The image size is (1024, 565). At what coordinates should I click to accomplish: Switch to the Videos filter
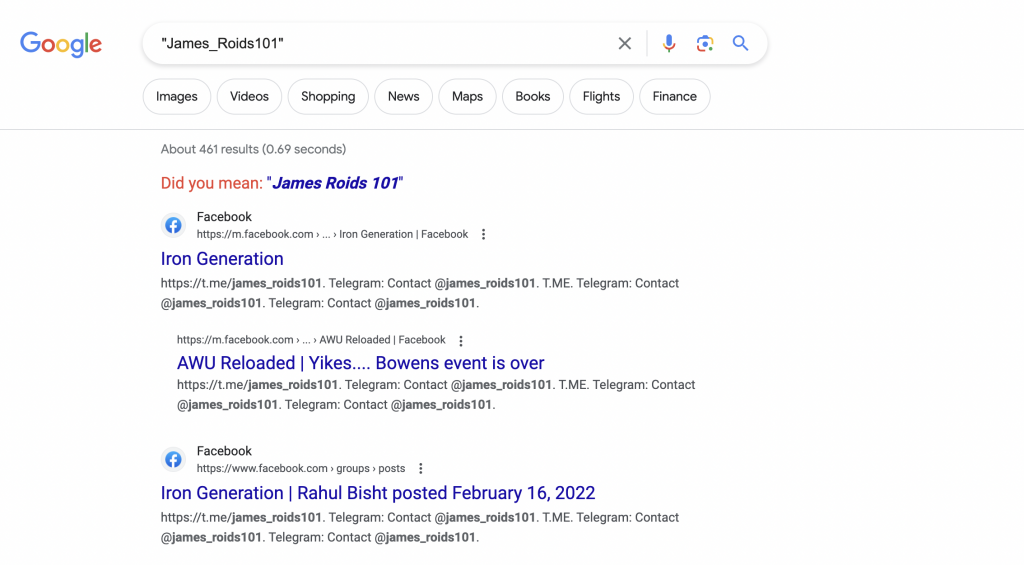click(x=249, y=97)
